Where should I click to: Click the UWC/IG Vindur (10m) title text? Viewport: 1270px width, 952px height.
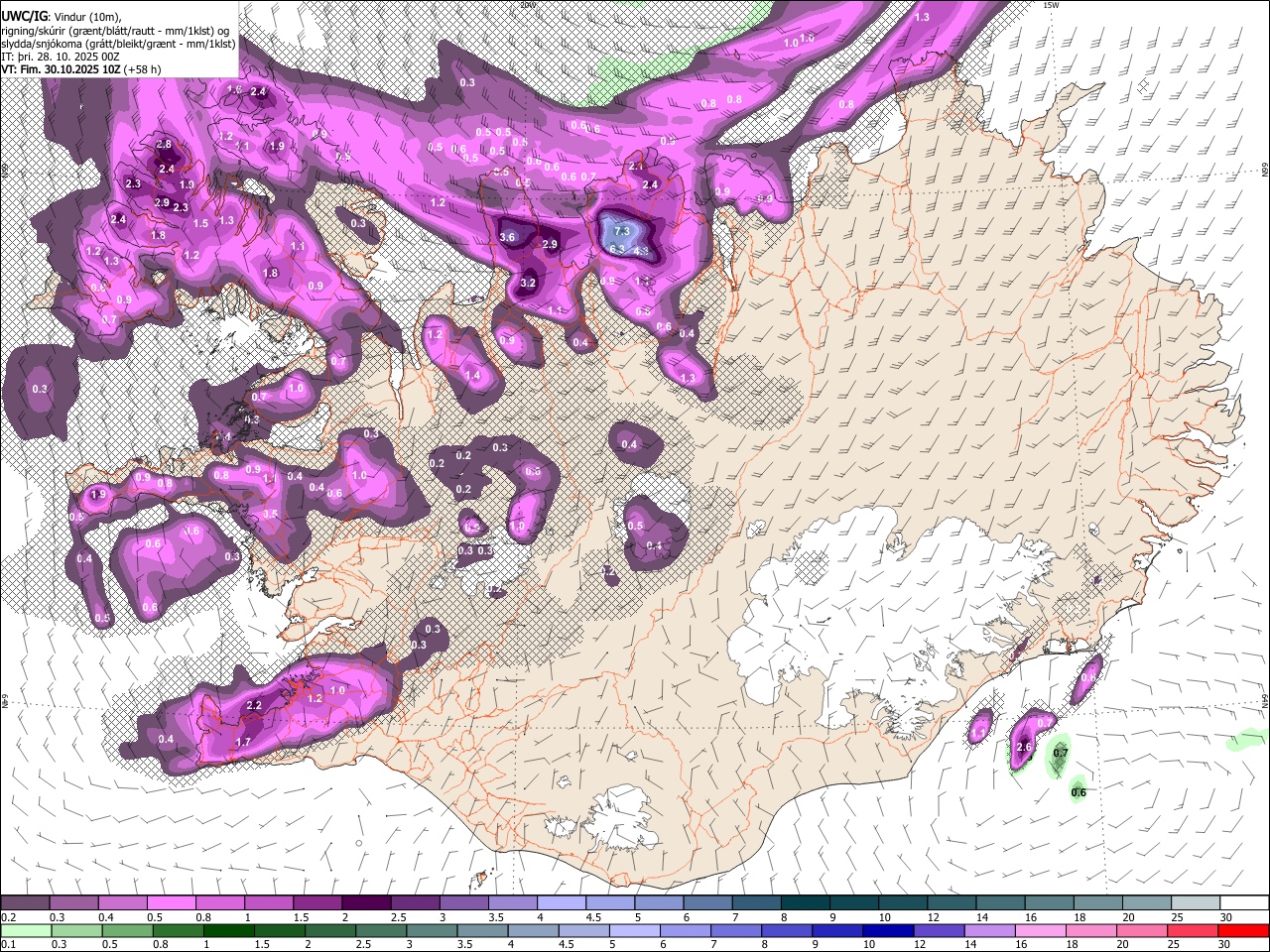61,16
